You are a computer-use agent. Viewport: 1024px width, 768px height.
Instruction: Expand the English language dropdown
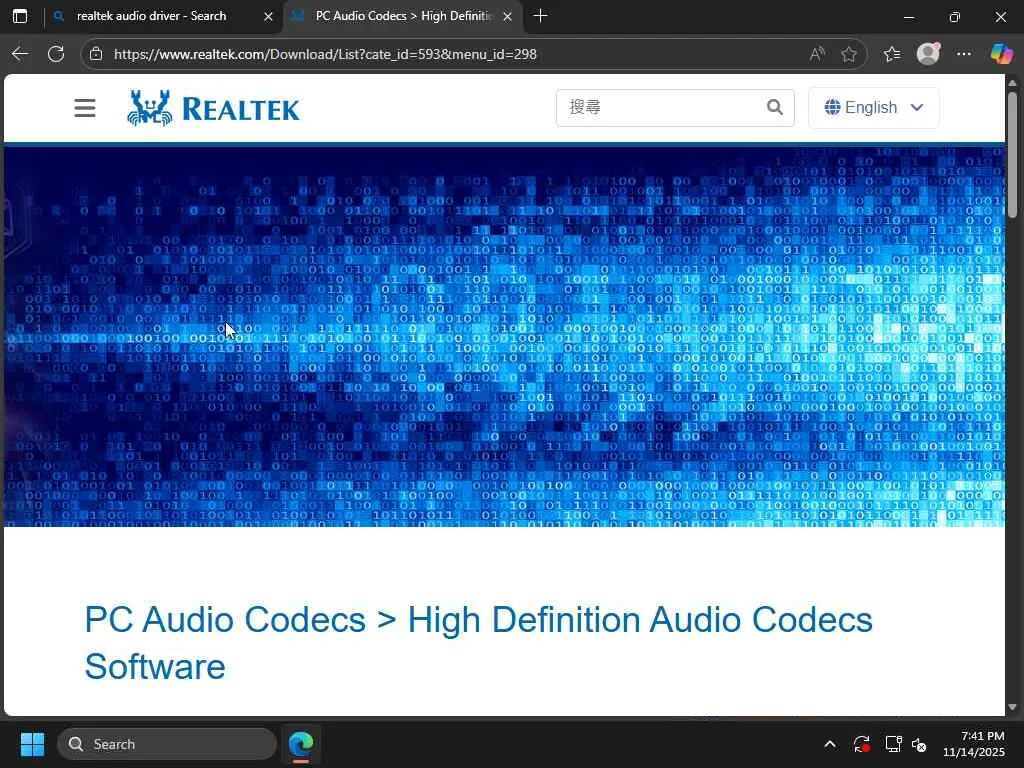click(x=874, y=107)
